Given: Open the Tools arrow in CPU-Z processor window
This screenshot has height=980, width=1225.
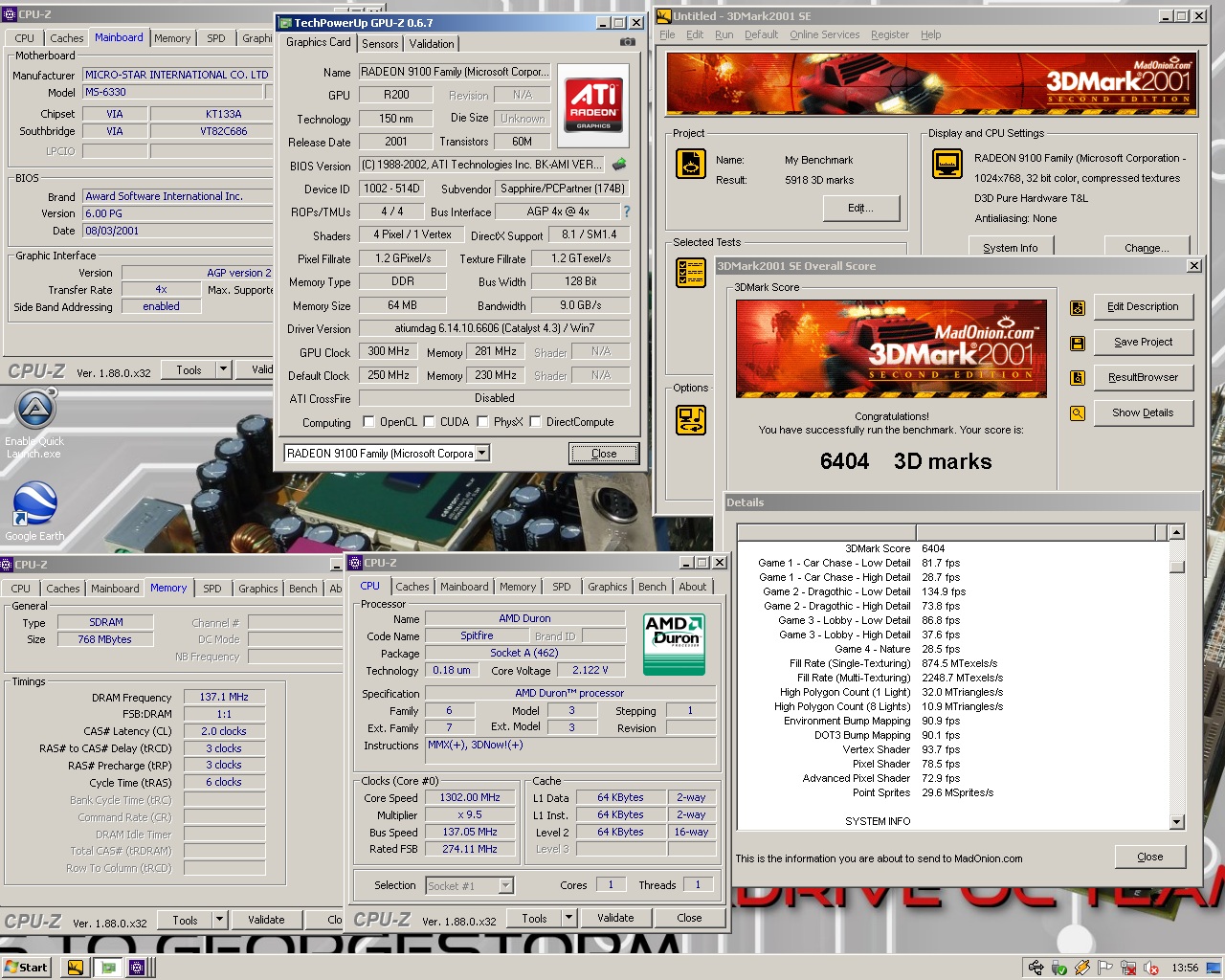Looking at the screenshot, I should pos(568,918).
